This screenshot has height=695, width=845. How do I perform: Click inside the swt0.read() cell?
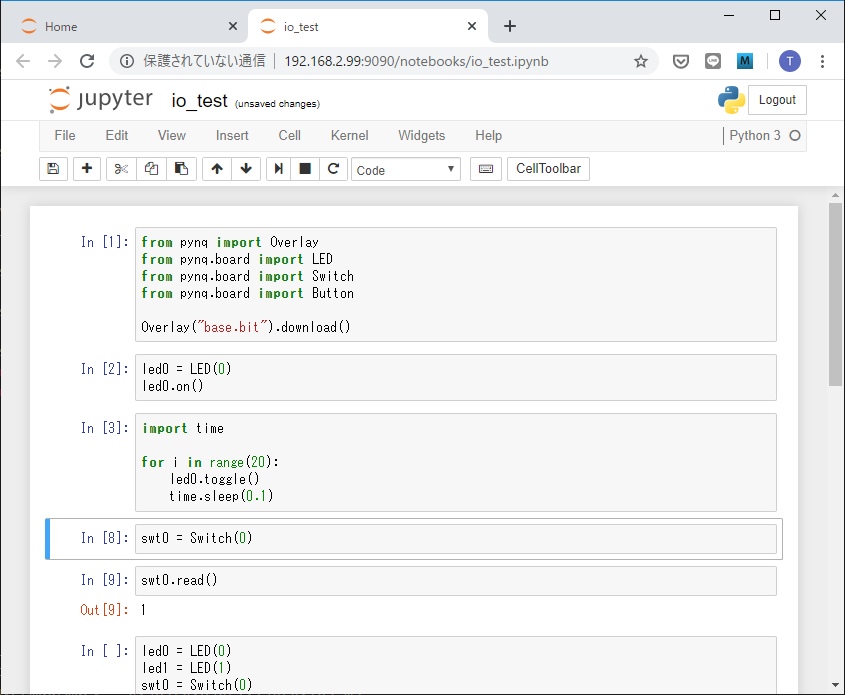point(455,581)
